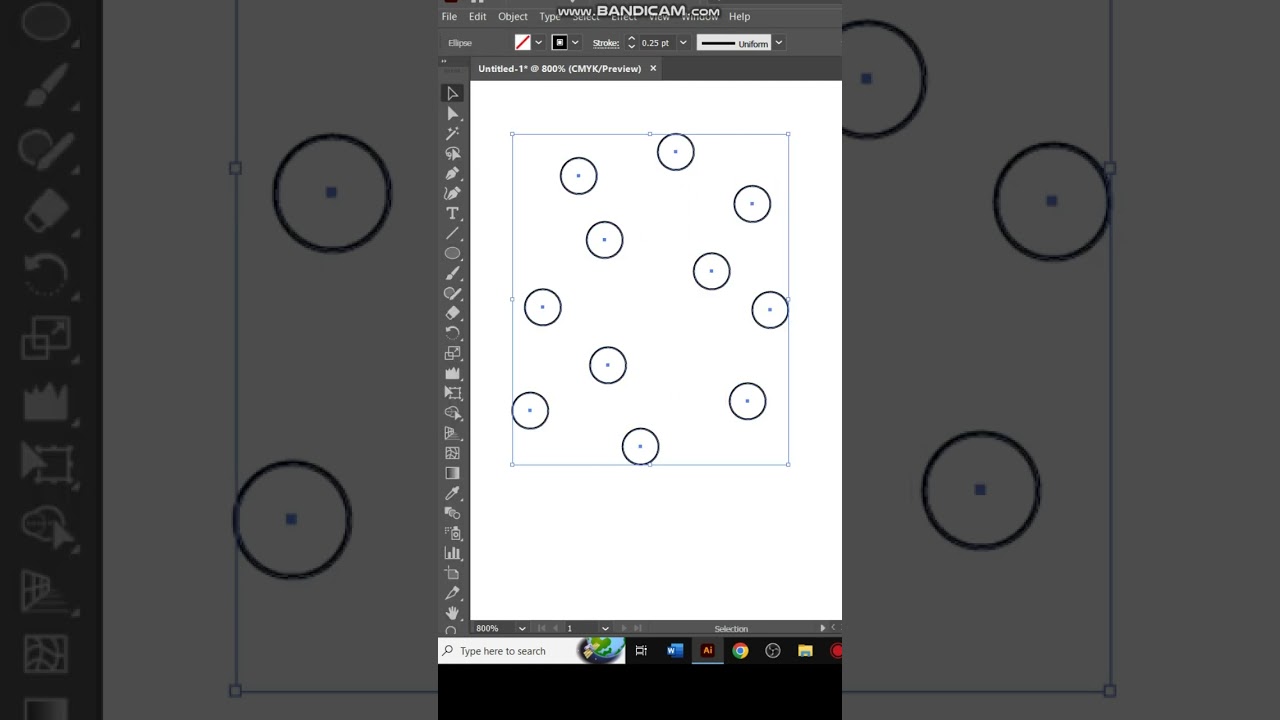Select the Perspective Grid tool
The image size is (1280, 720).
(452, 433)
